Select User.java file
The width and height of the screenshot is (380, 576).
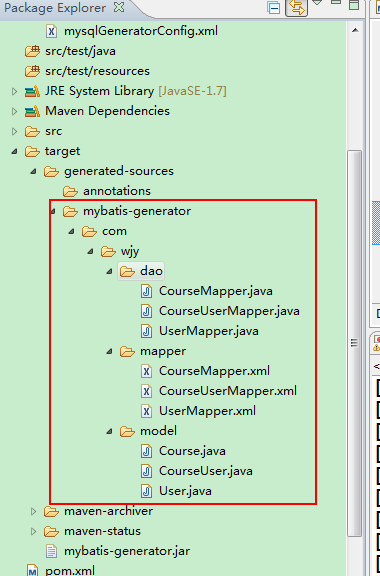(185, 491)
